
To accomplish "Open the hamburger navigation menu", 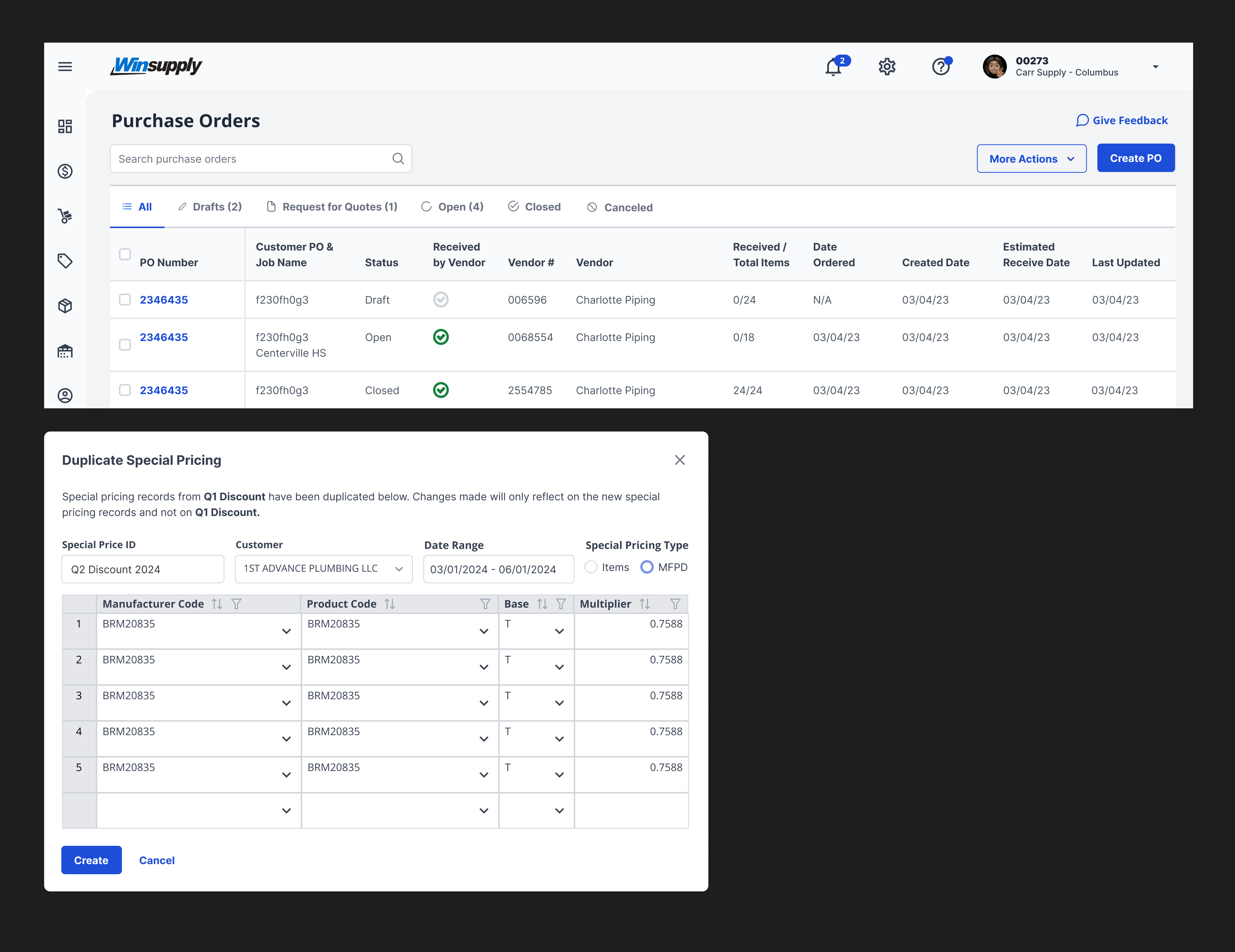I will (65, 67).
